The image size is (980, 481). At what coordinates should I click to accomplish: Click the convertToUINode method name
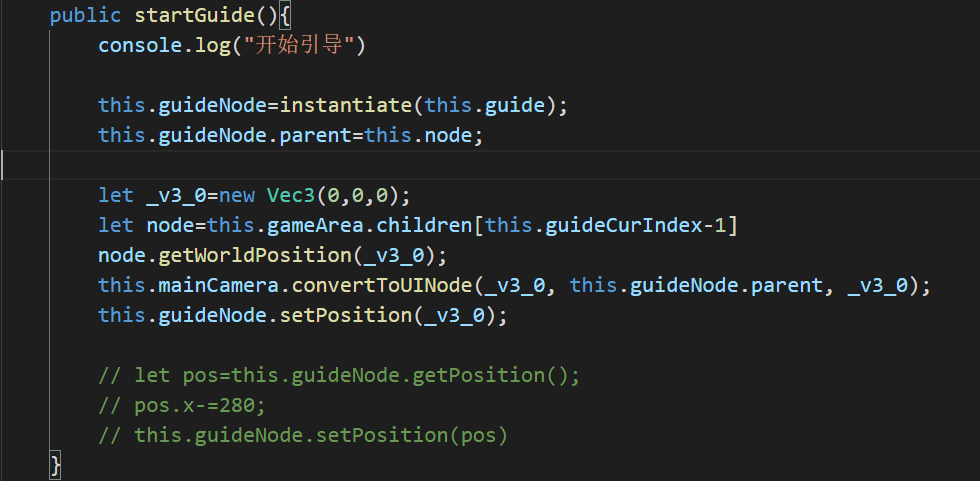(x=387, y=286)
